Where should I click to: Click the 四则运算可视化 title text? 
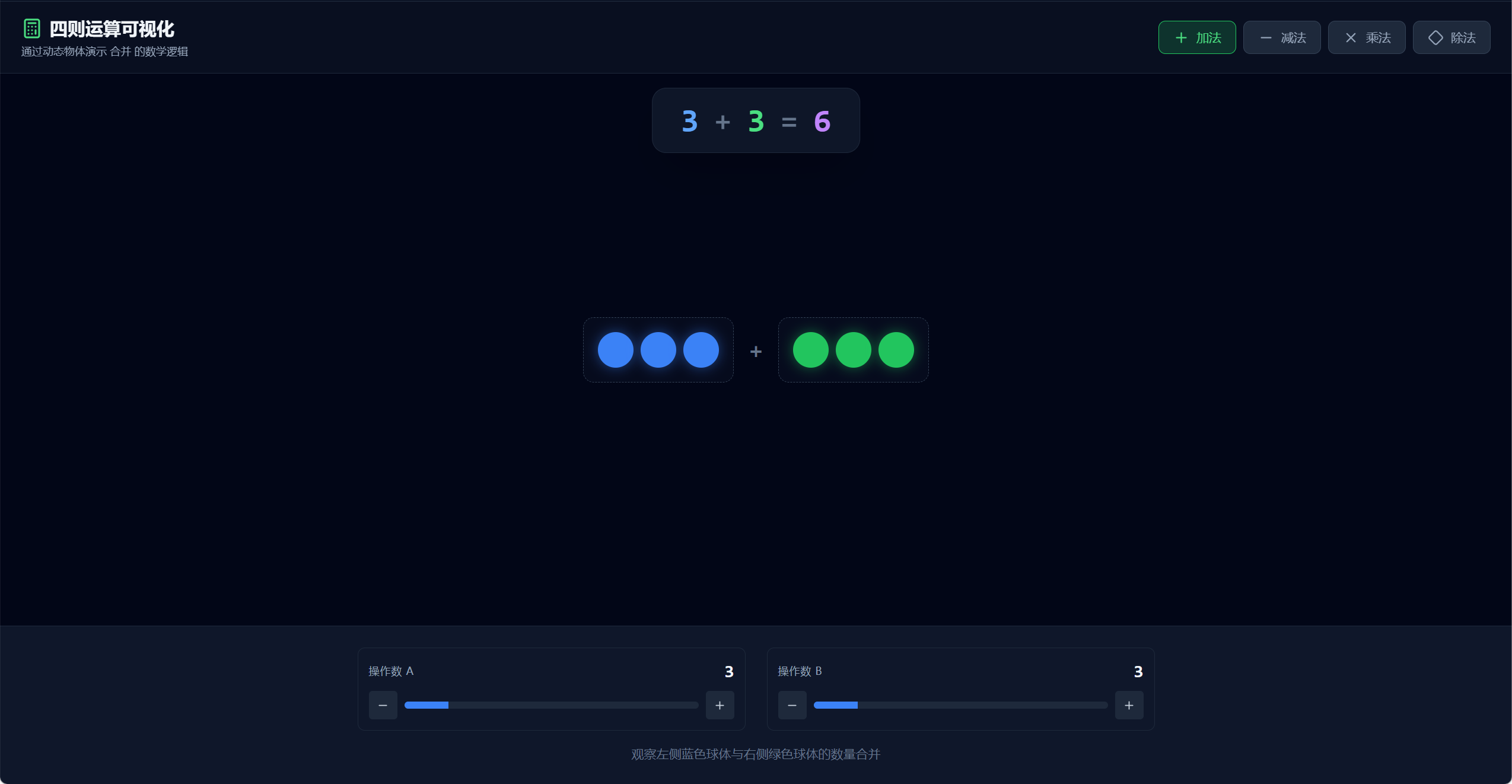pos(112,28)
